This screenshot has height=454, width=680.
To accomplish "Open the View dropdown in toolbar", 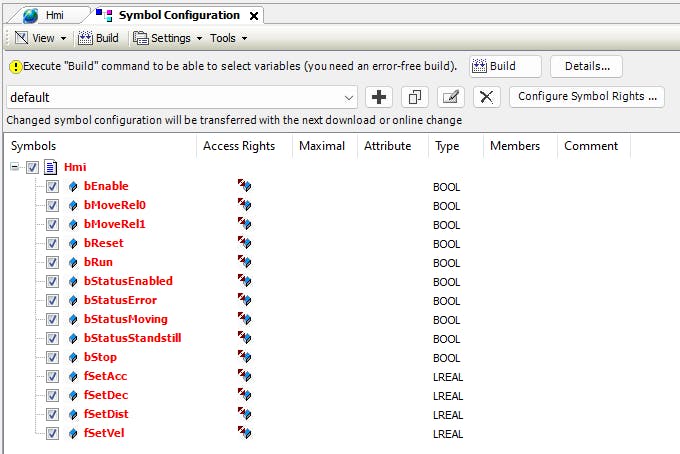I will point(41,38).
